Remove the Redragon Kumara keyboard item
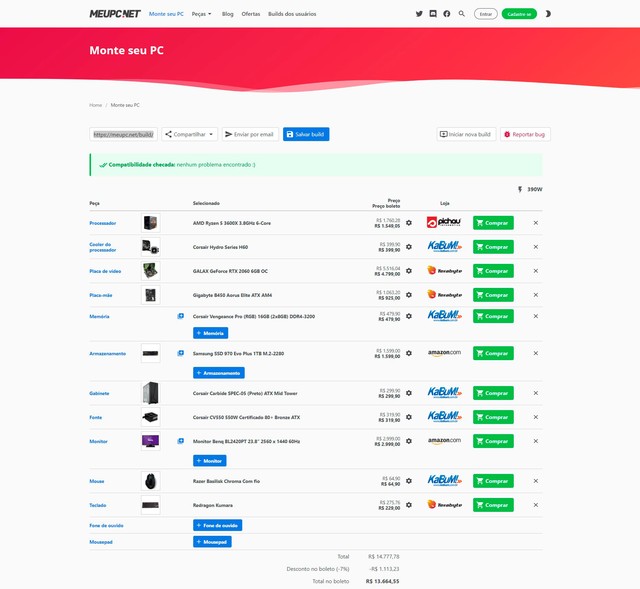Viewport: 640px width, 589px height. click(x=536, y=505)
